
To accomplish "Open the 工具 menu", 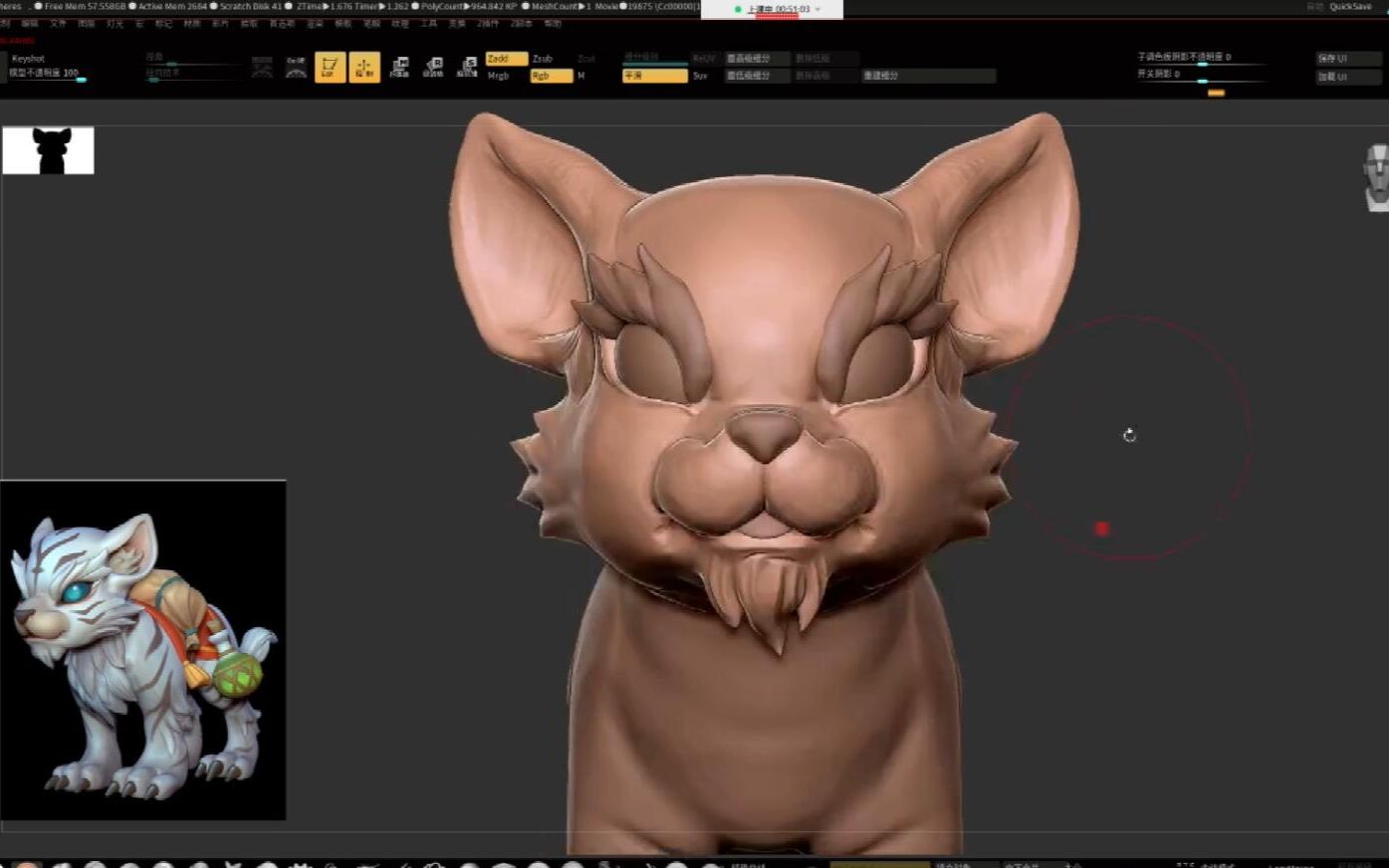I will click(x=429, y=23).
